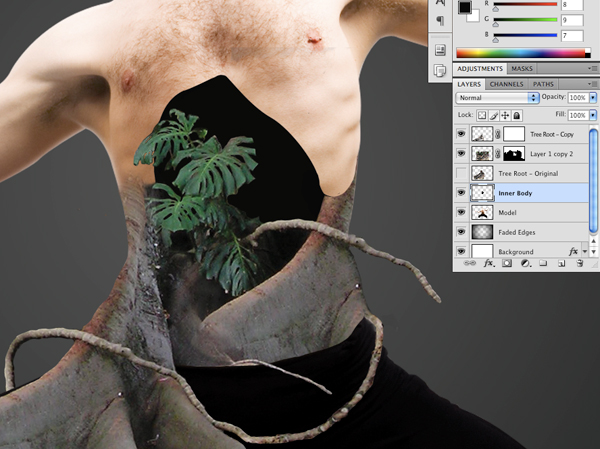This screenshot has height=449, width=600.
Task: Select the Layers tab
Action: 469,84
